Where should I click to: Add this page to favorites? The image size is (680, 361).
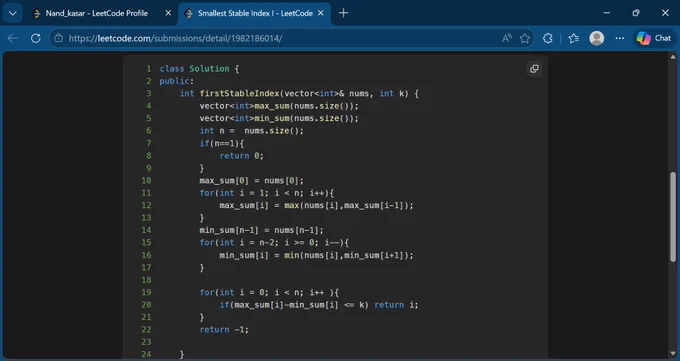(525, 38)
